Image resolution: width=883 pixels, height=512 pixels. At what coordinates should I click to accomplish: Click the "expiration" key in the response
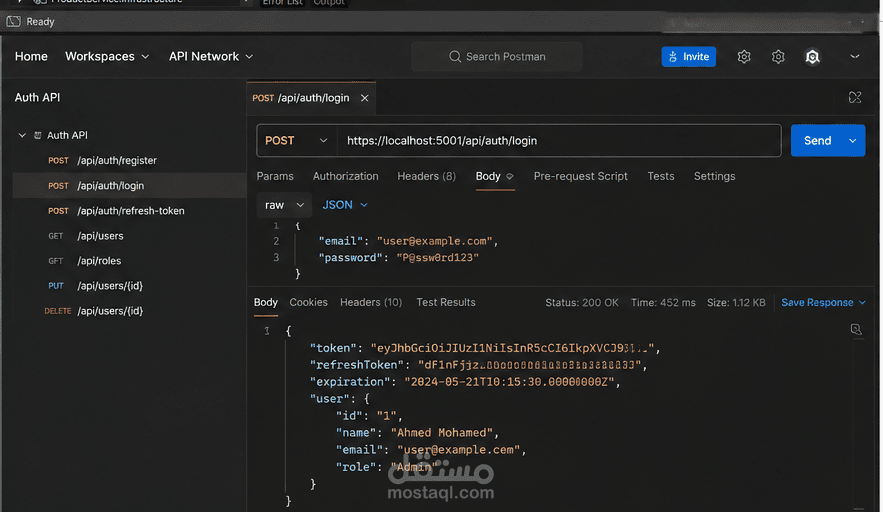(x=350, y=382)
